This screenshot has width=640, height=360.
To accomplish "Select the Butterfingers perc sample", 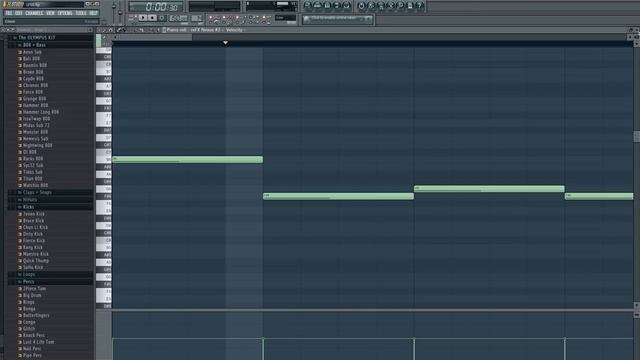I will pyautogui.click(x=36, y=316).
